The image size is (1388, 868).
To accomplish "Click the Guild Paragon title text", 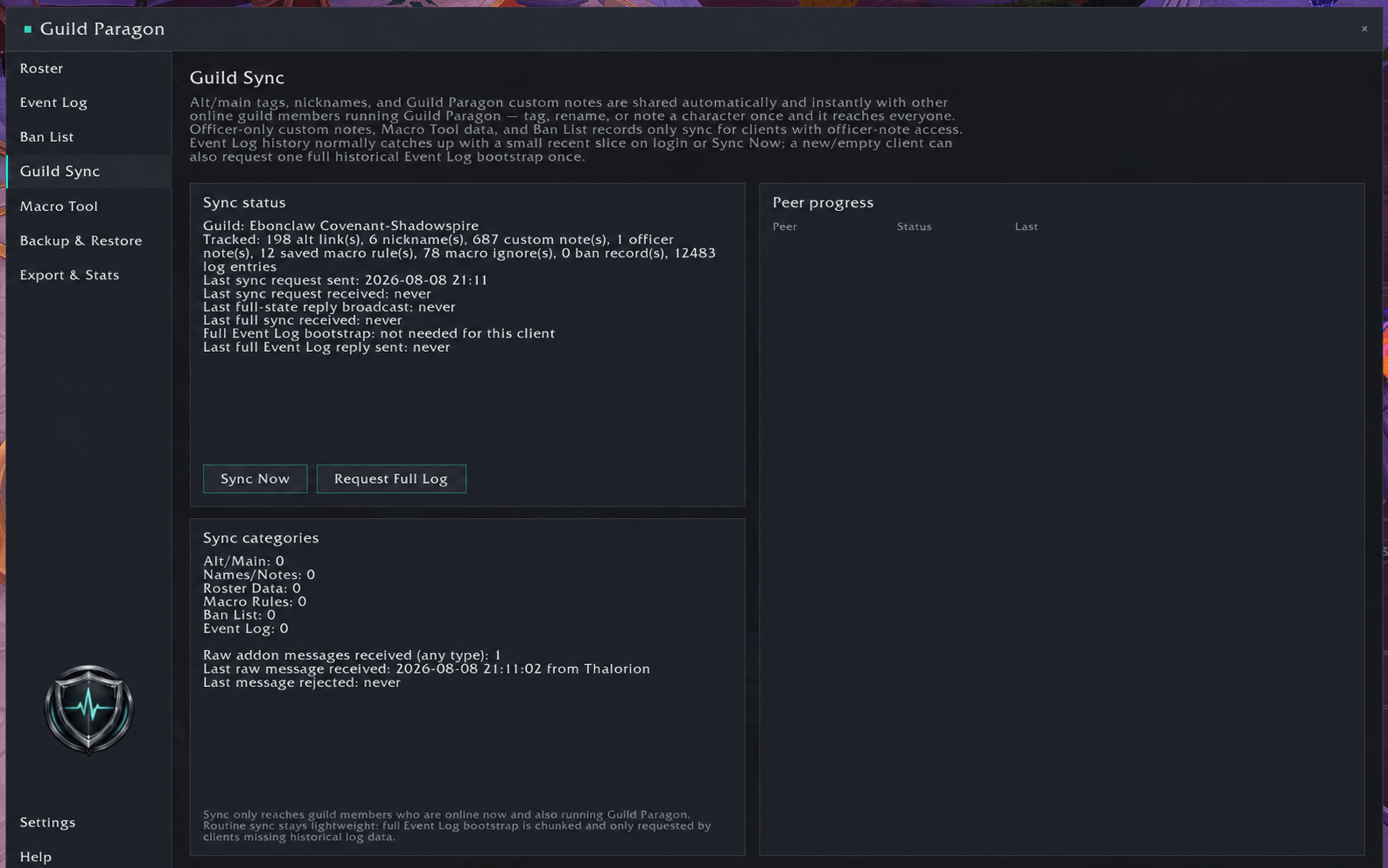I will point(102,29).
